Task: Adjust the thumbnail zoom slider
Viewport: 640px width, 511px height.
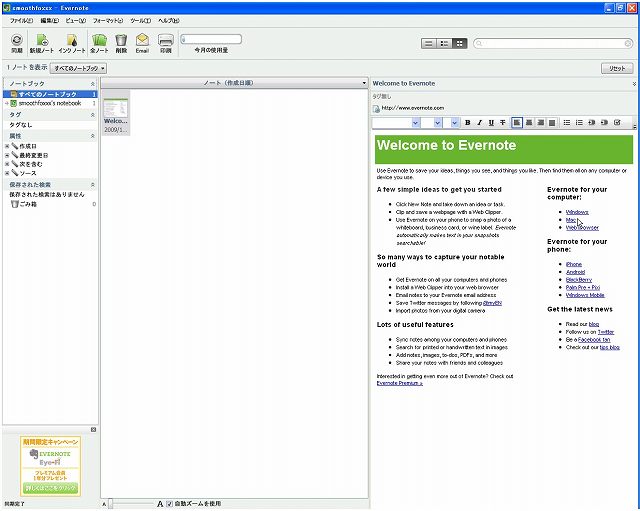Action: pyautogui.click(x=110, y=504)
